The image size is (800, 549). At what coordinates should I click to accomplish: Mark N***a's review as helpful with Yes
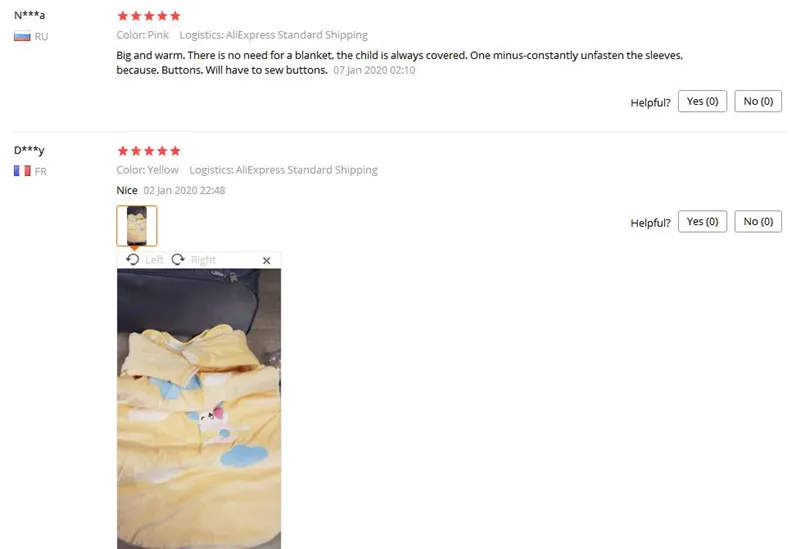tap(702, 101)
